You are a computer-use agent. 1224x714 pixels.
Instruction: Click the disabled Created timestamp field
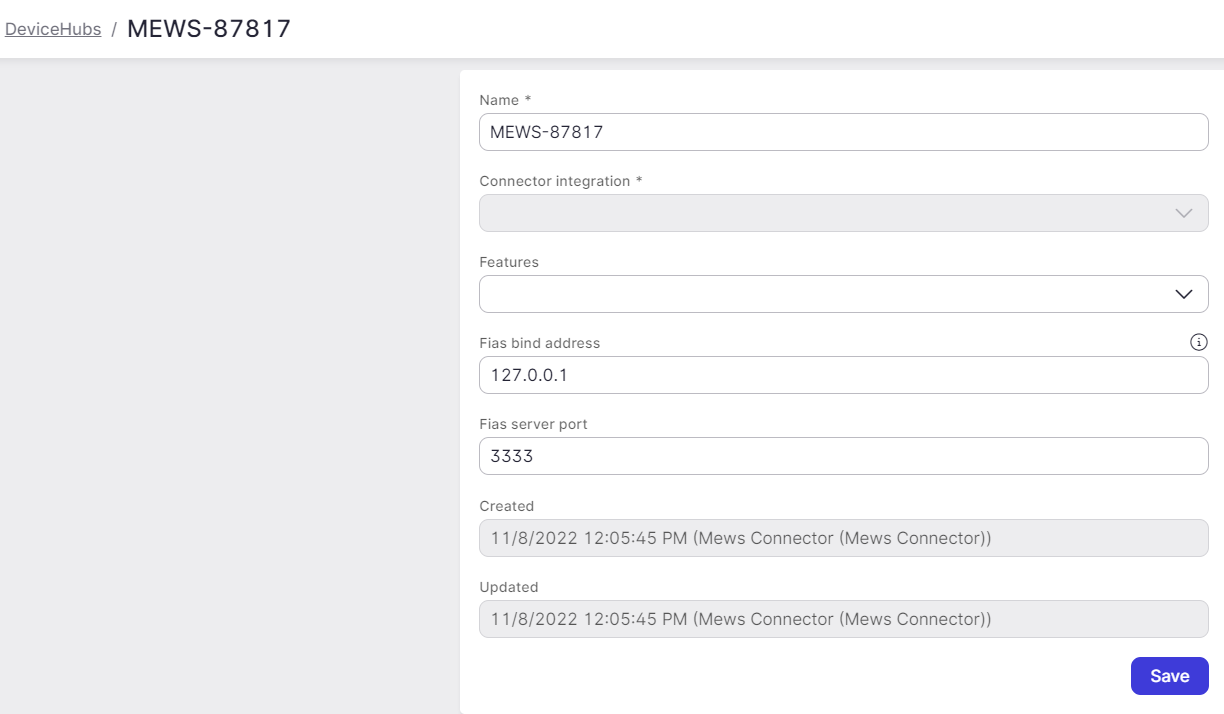click(x=843, y=538)
